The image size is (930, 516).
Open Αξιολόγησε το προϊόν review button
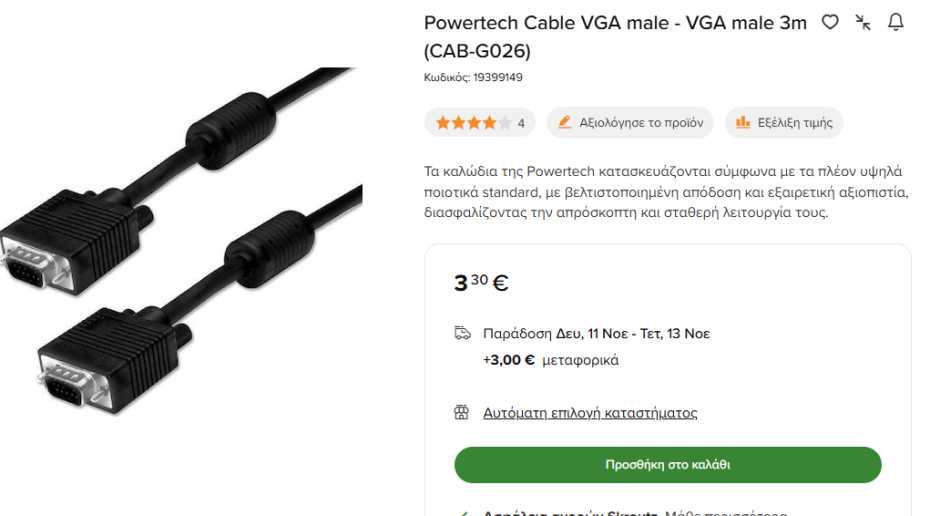[630, 123]
